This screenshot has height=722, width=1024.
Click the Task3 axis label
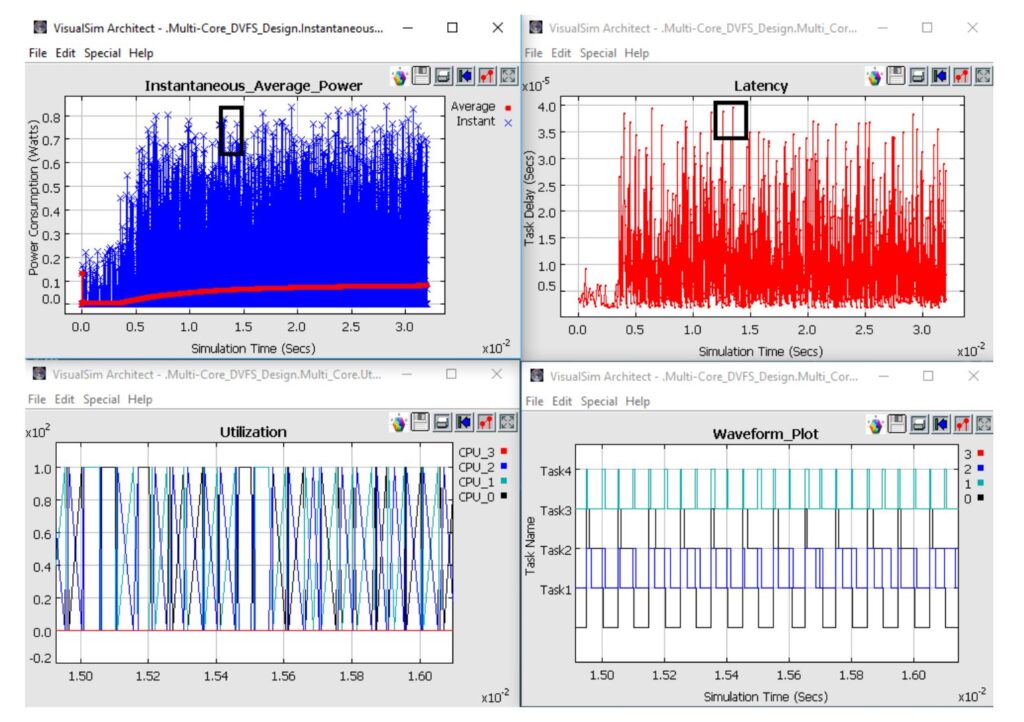[556, 510]
